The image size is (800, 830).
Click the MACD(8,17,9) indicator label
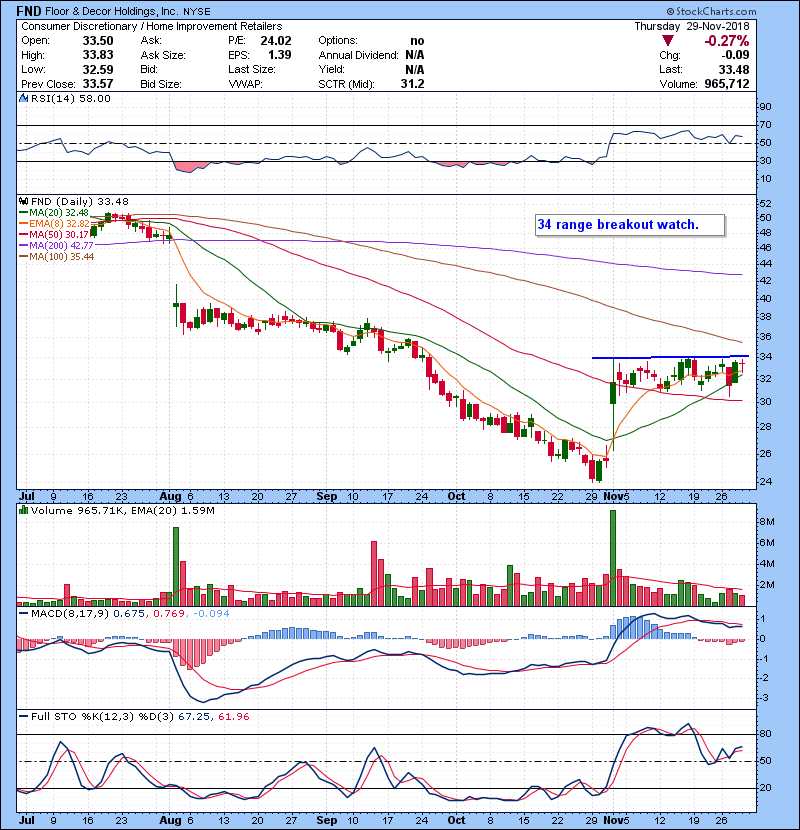tap(70, 614)
